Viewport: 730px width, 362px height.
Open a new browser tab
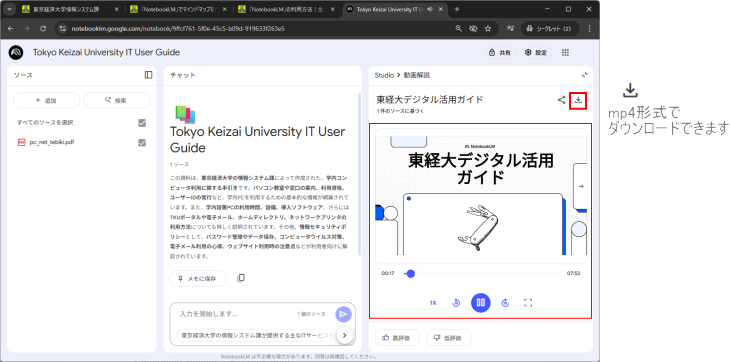[457, 9]
